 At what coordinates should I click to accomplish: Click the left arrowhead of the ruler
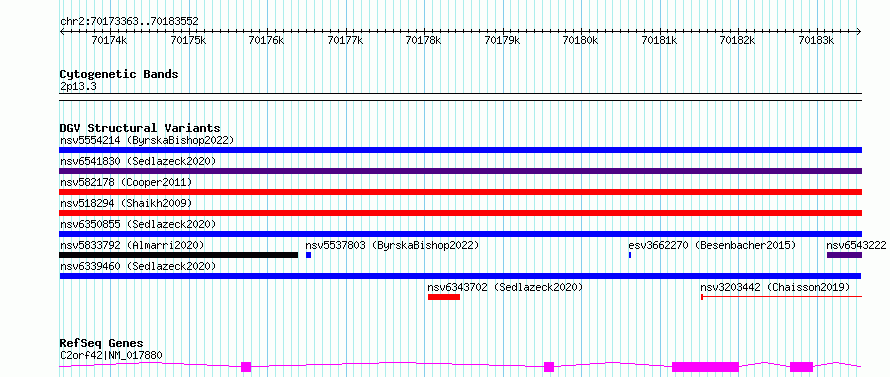point(62,32)
